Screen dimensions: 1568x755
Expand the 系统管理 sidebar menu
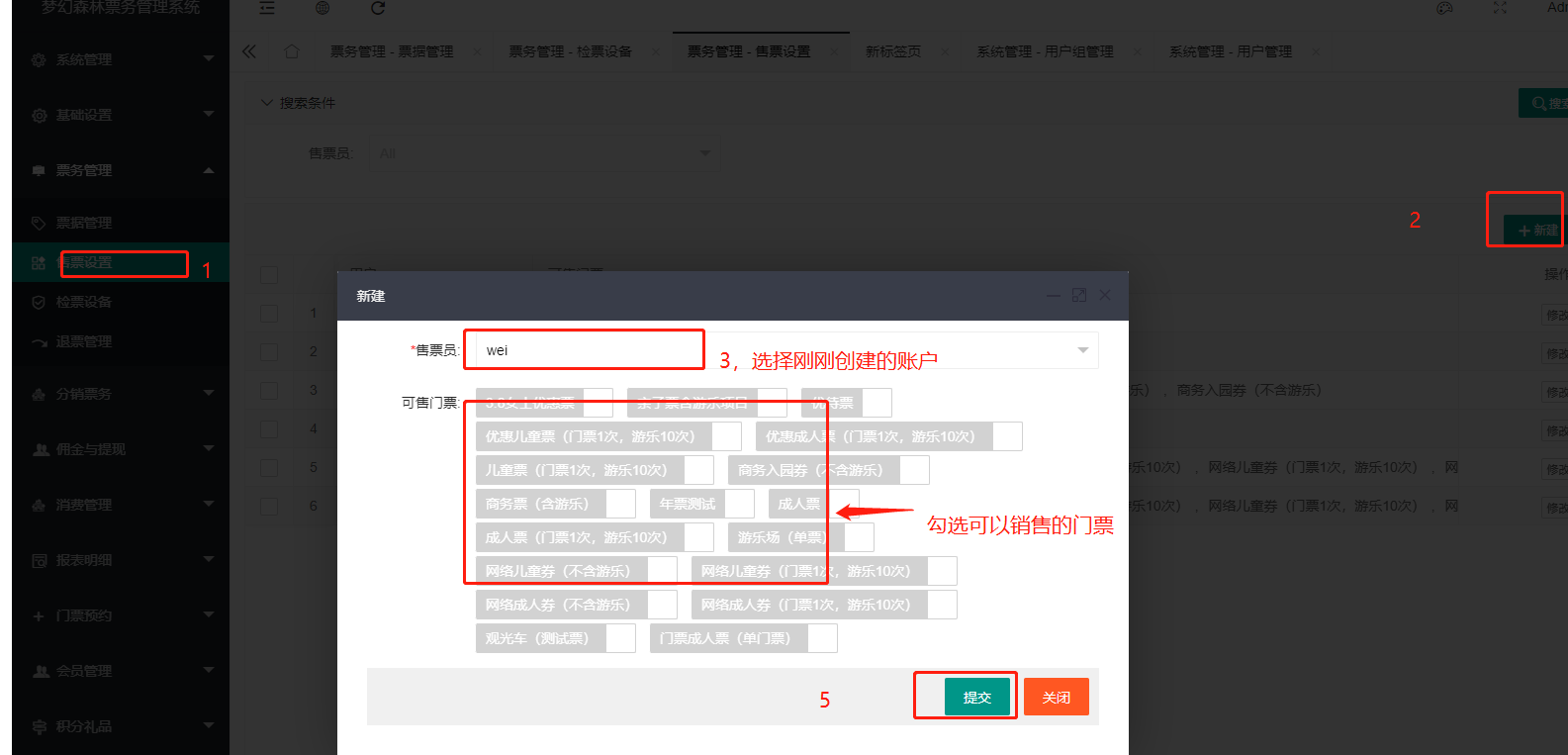pyautogui.click(x=121, y=59)
